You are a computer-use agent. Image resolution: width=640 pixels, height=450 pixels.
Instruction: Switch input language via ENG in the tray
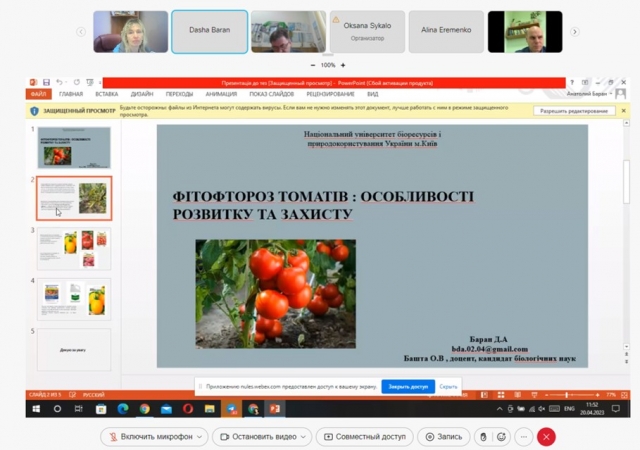coord(569,409)
